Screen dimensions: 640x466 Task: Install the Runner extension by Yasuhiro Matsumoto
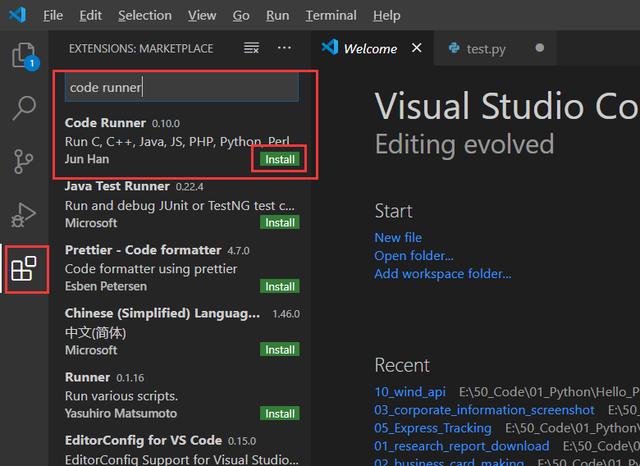tap(280, 413)
